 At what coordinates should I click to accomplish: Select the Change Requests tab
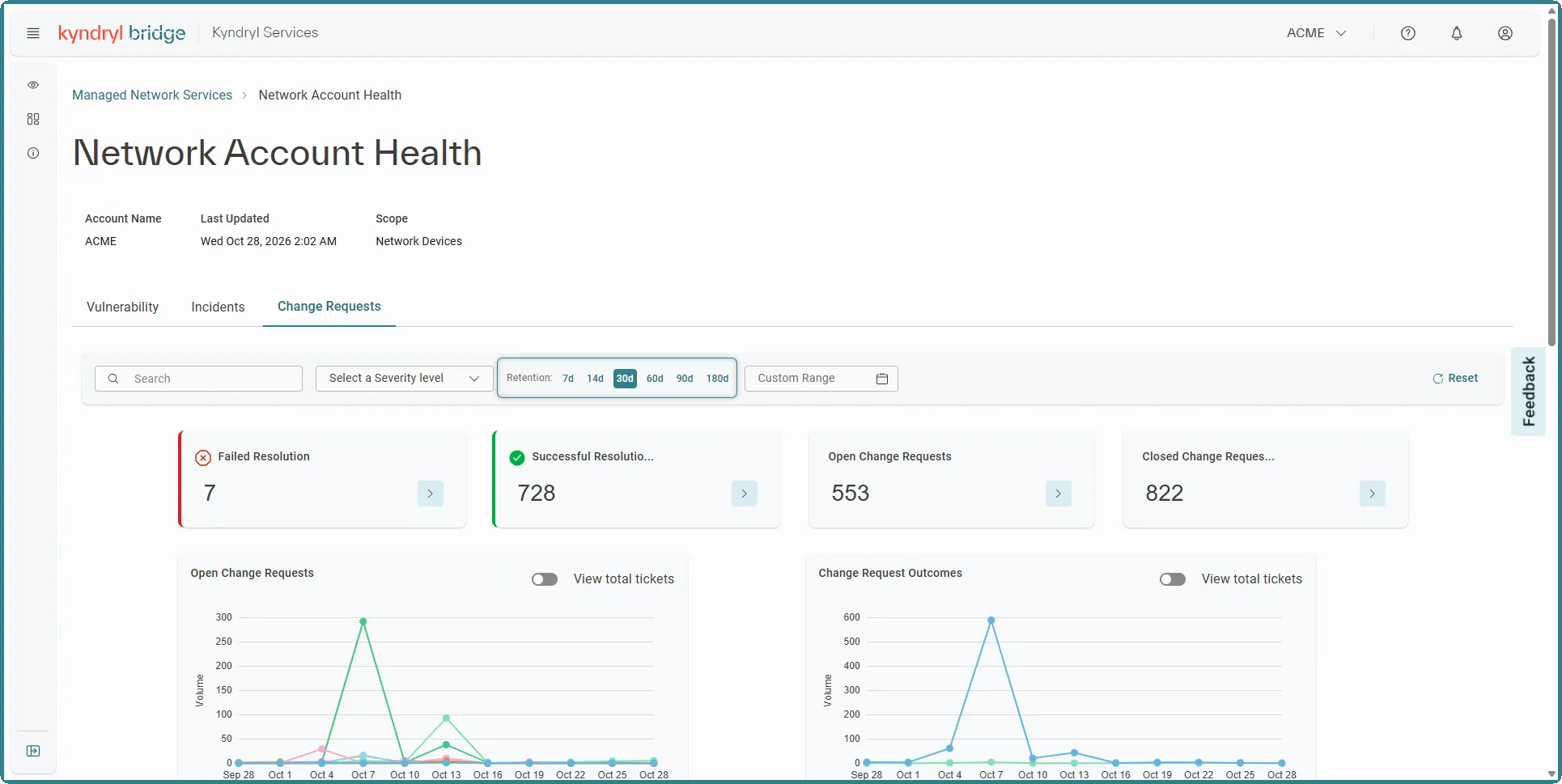[x=329, y=307]
